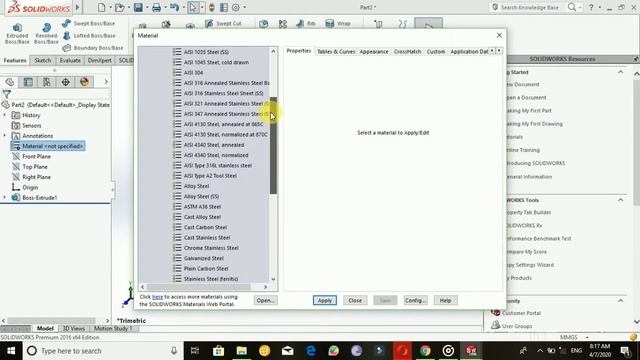
Task: Open the dropdown arrow next to Open
Action: (x=129, y=7)
